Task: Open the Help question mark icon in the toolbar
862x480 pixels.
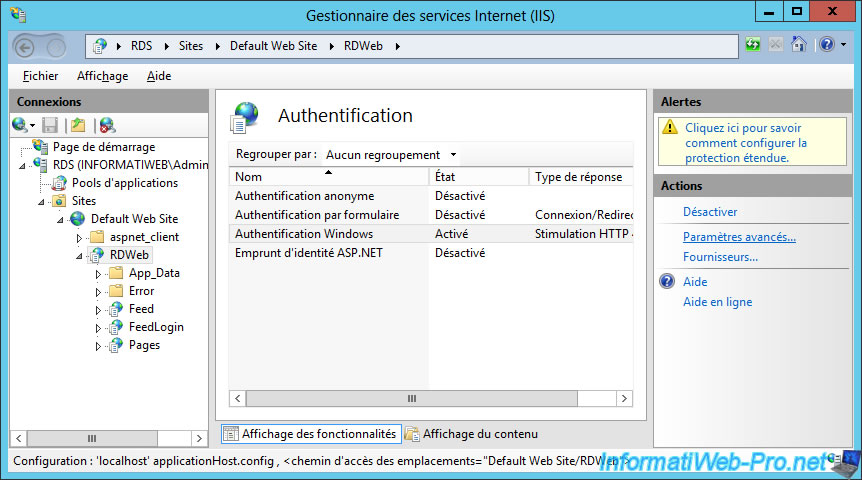Action: click(827, 45)
